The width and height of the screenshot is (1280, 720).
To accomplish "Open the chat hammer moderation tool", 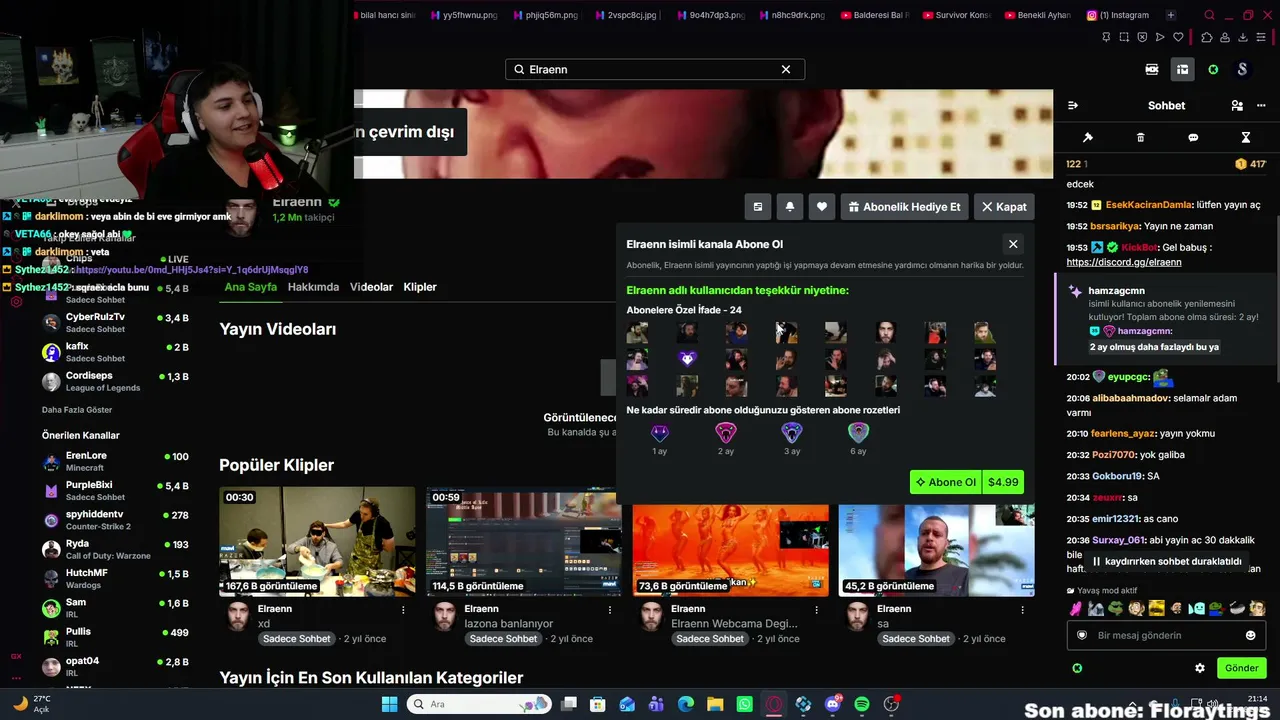I will coord(1088,137).
